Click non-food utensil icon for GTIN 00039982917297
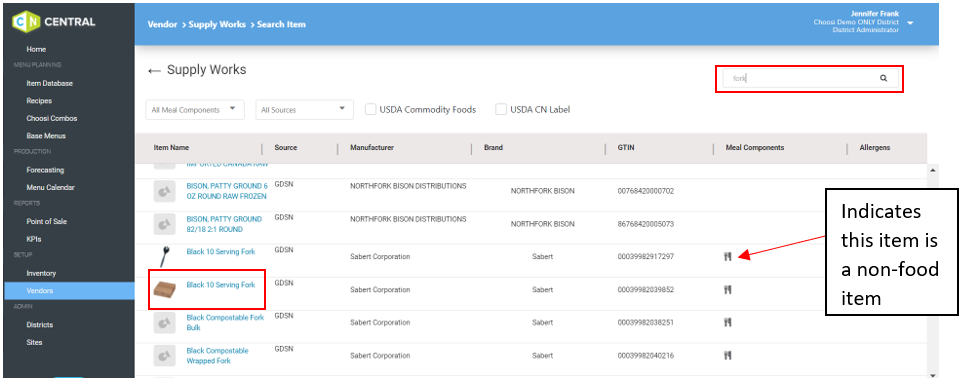The width and height of the screenshot is (966, 386). pyautogui.click(x=728, y=257)
